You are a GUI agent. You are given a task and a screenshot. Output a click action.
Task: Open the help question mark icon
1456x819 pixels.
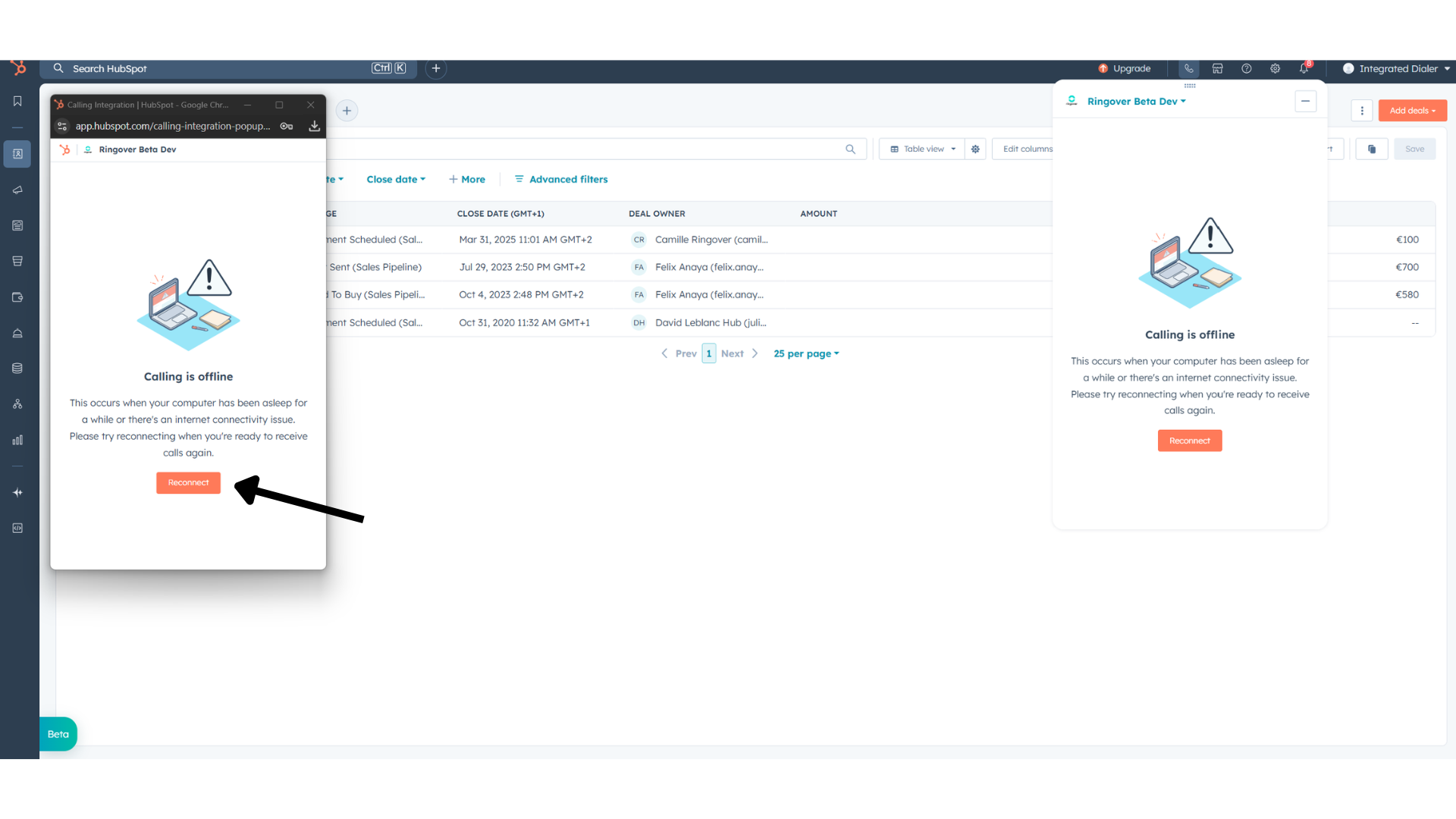[x=1246, y=68]
